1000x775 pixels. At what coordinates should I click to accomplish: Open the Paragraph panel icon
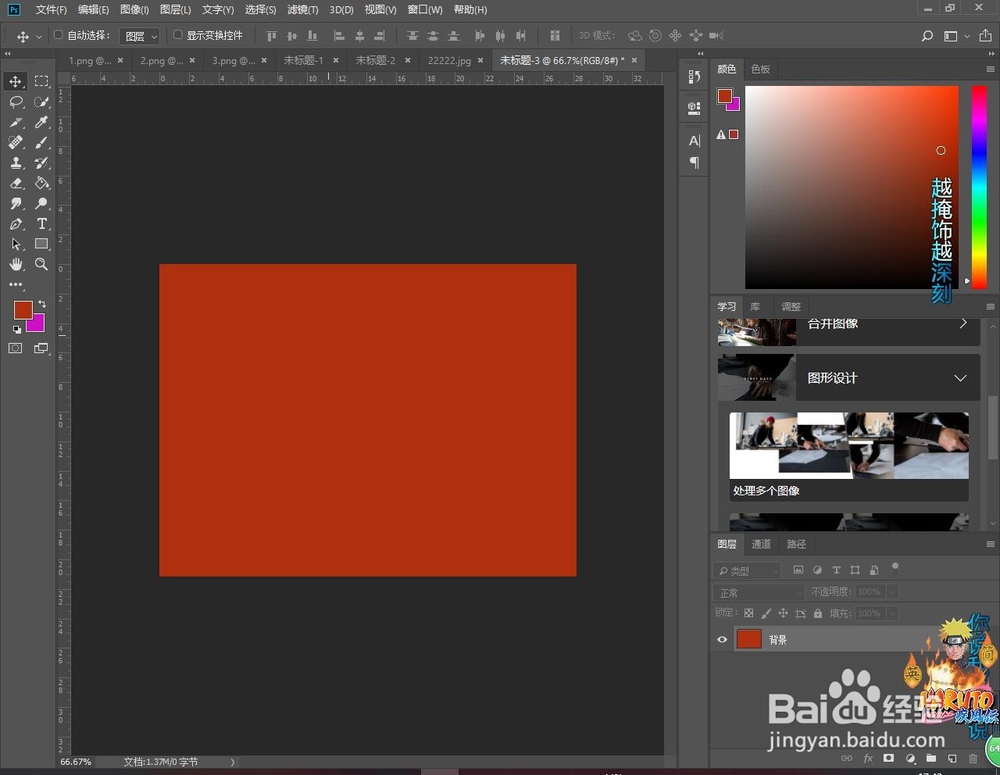point(695,163)
